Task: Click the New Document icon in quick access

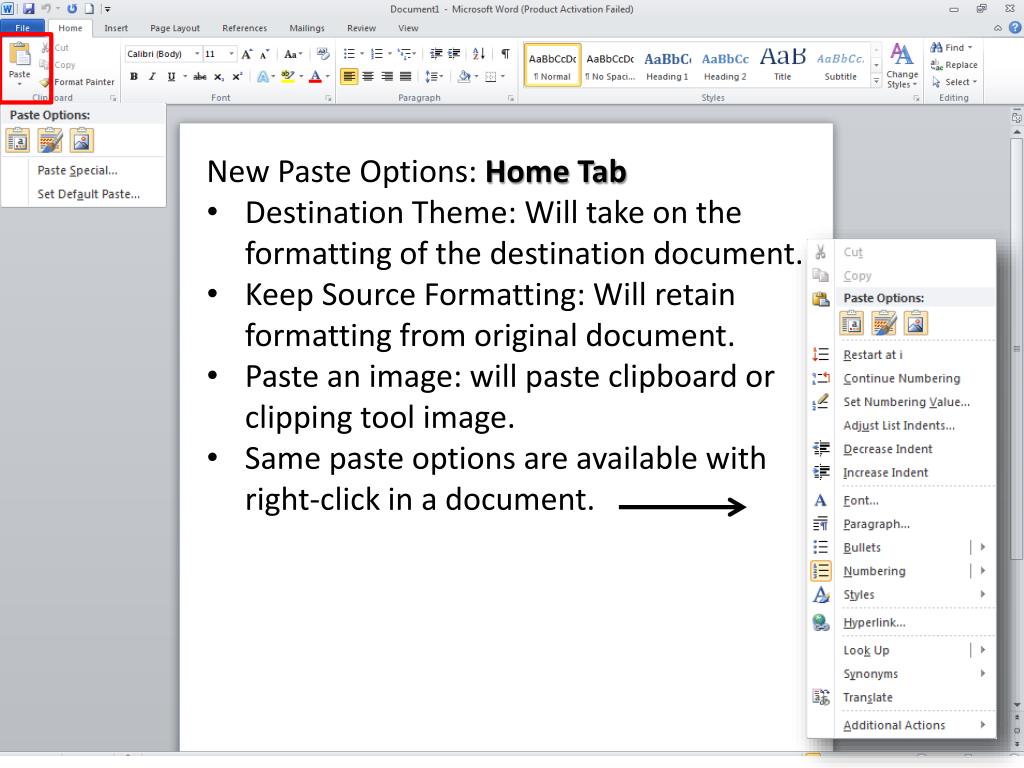Action: (89, 9)
